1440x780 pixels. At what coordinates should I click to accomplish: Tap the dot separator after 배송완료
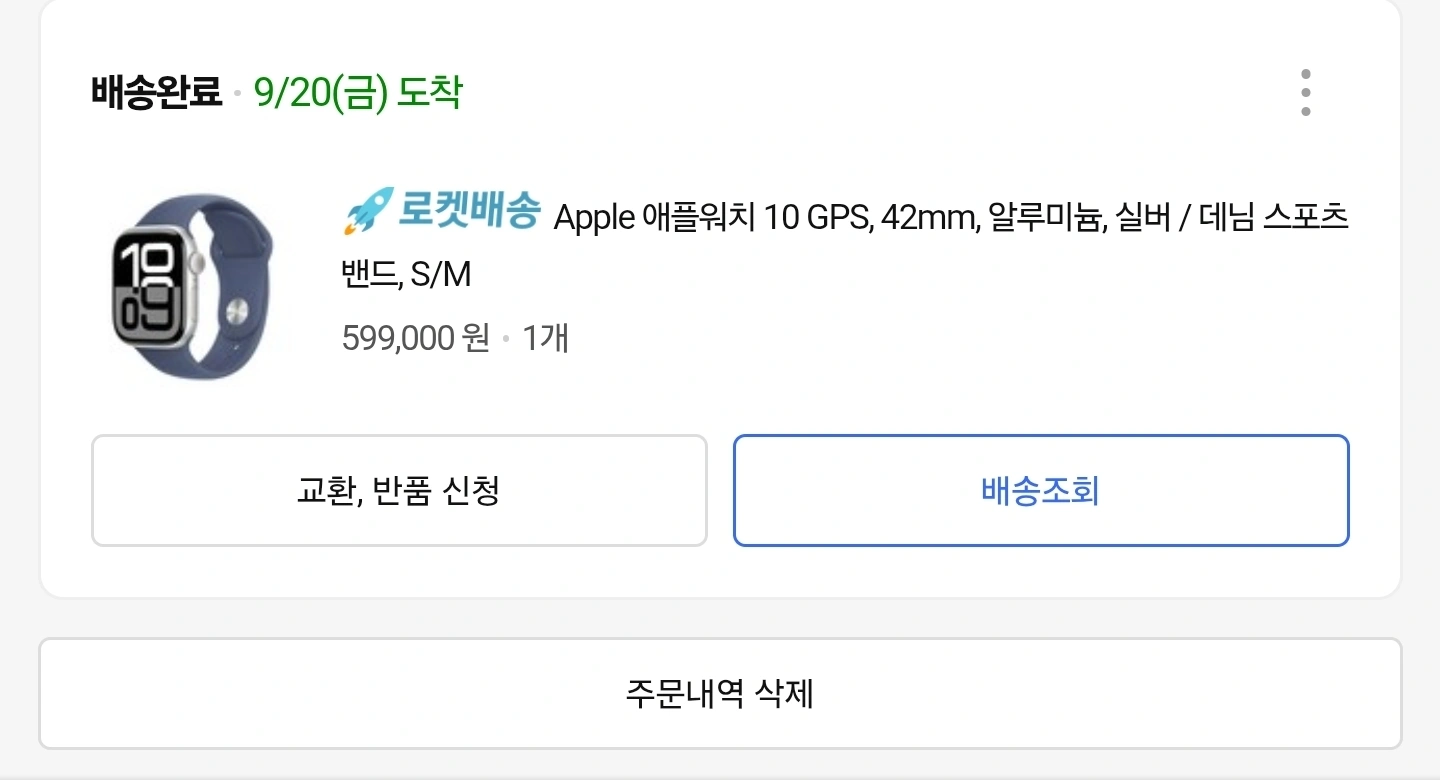(x=238, y=94)
